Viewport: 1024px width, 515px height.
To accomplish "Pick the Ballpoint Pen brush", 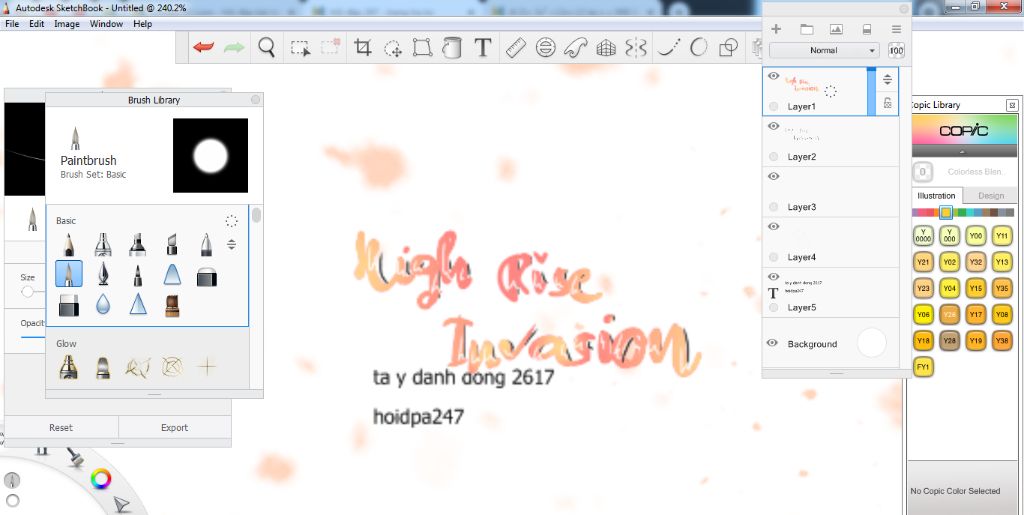I will (x=206, y=244).
